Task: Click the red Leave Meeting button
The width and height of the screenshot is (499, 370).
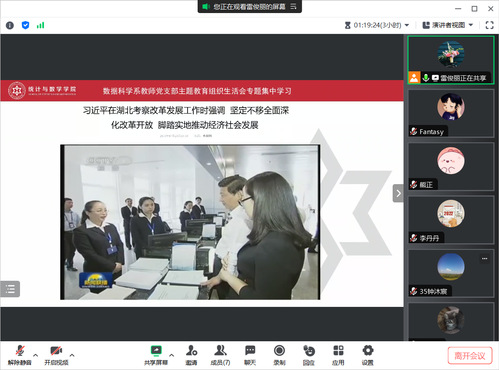Action: click(x=470, y=356)
